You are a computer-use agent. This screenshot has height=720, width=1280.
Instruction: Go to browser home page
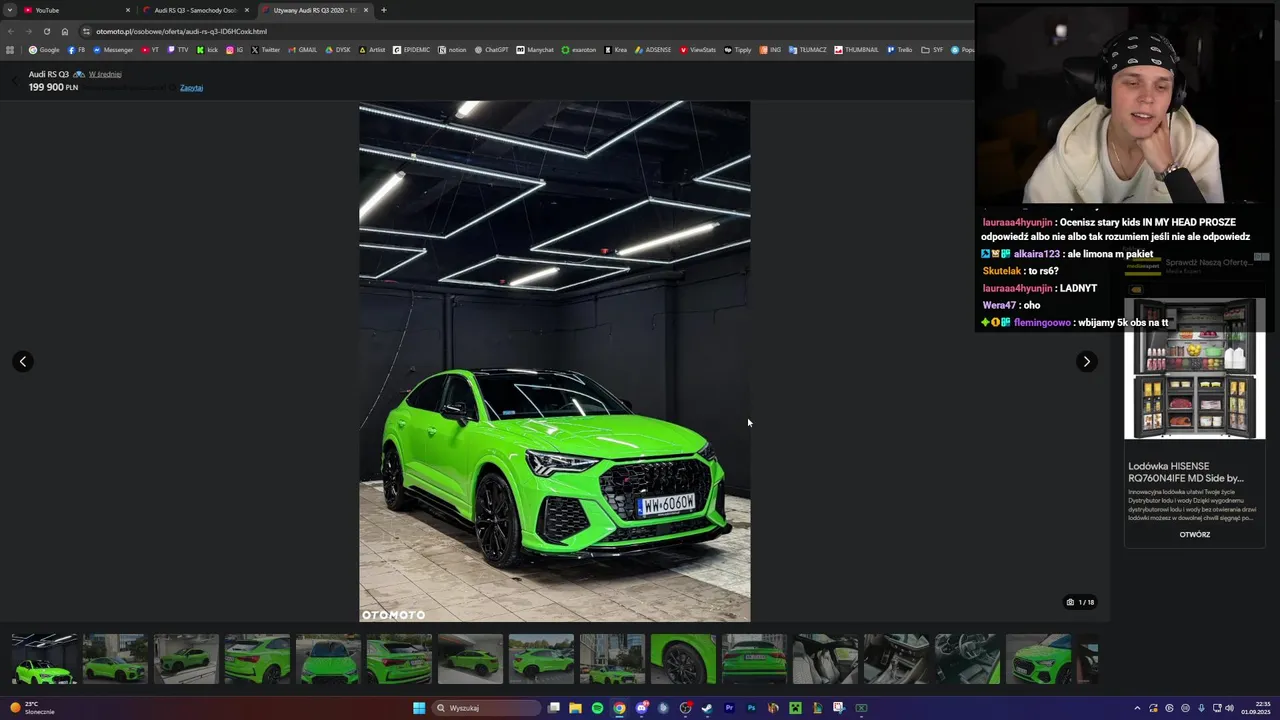[x=65, y=31]
